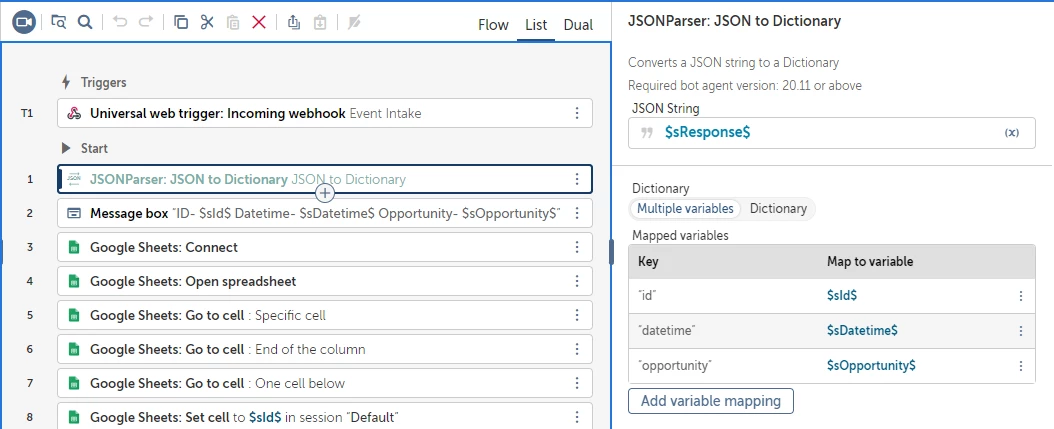Click the JSON String input field
Viewport: 1054px width, 429px height.
pos(832,133)
